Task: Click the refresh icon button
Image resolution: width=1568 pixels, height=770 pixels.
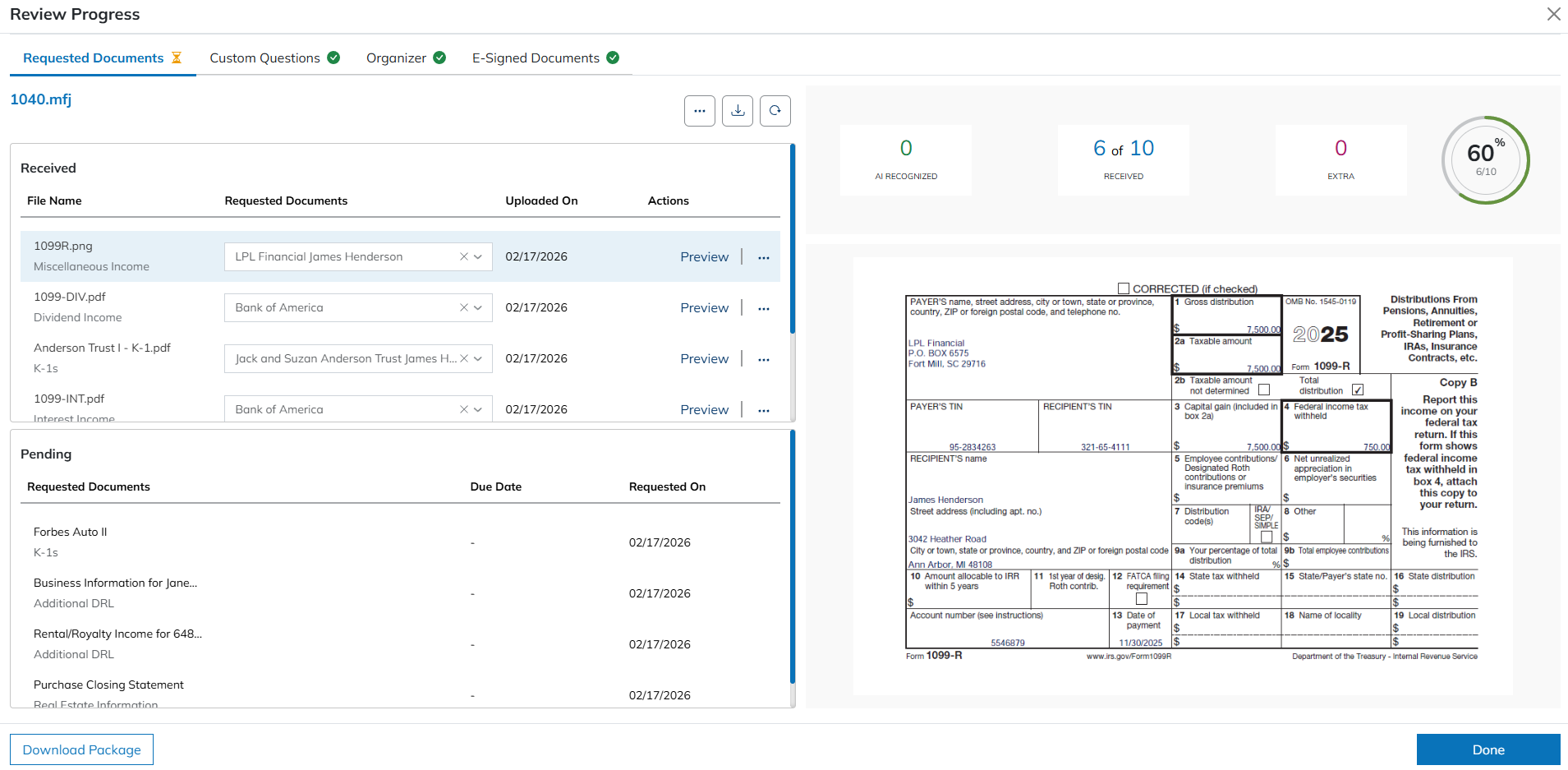Action: coord(775,111)
